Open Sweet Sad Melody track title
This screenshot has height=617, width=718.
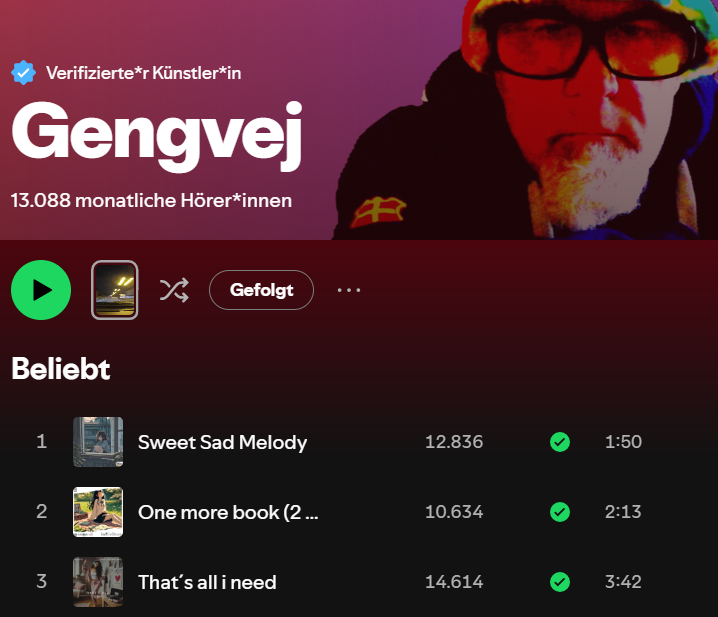point(223,442)
